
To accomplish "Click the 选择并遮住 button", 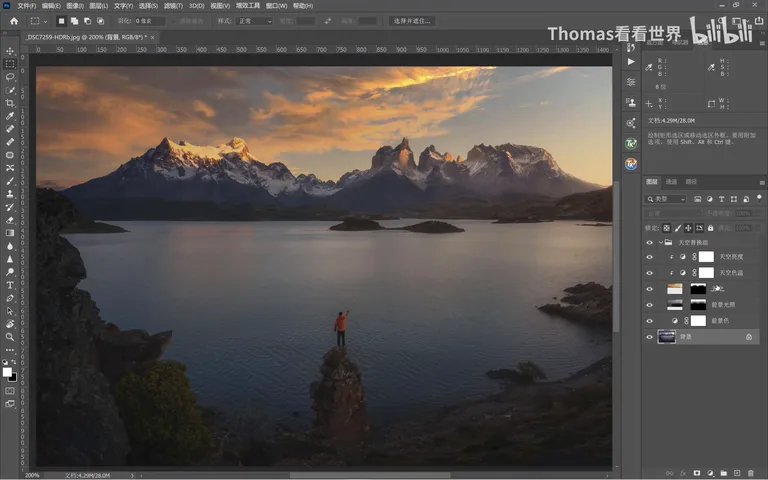I will (x=412, y=21).
